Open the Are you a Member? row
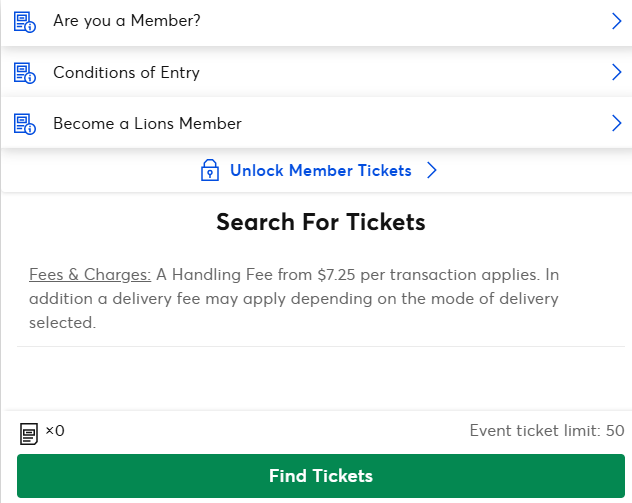The width and height of the screenshot is (632, 503). 127,20
